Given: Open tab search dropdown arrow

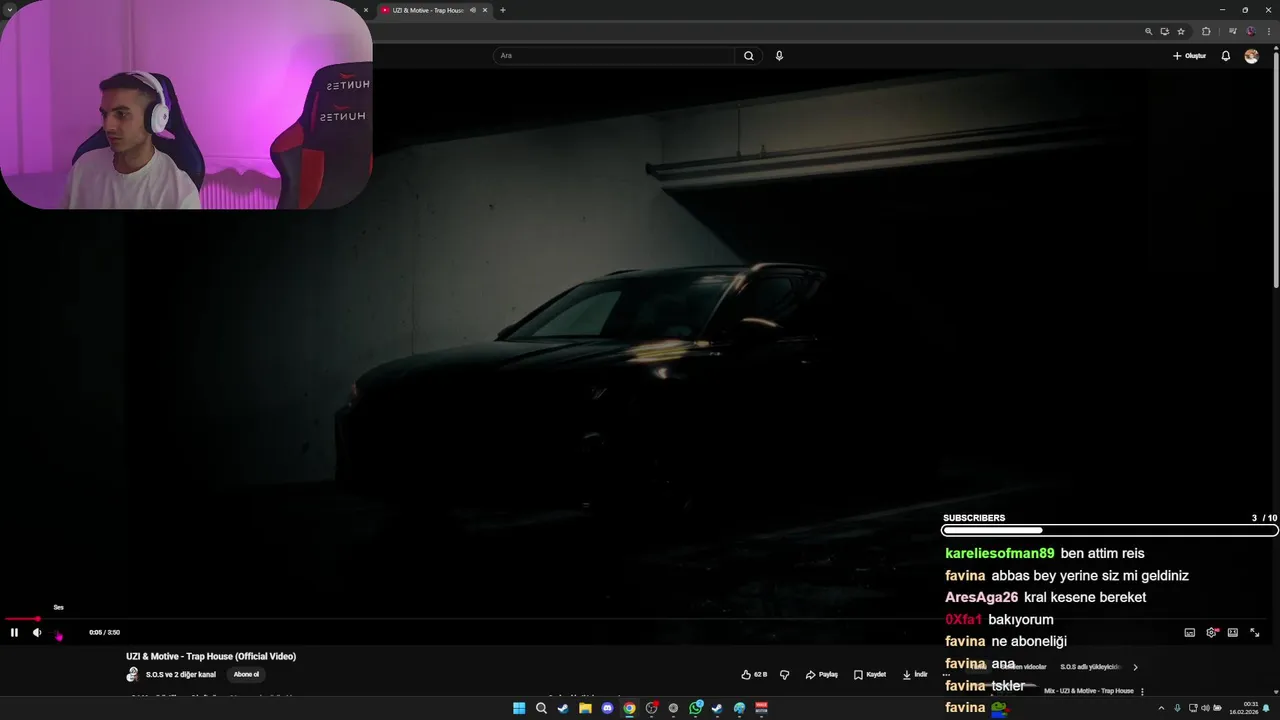Looking at the screenshot, I should pos(10,10).
